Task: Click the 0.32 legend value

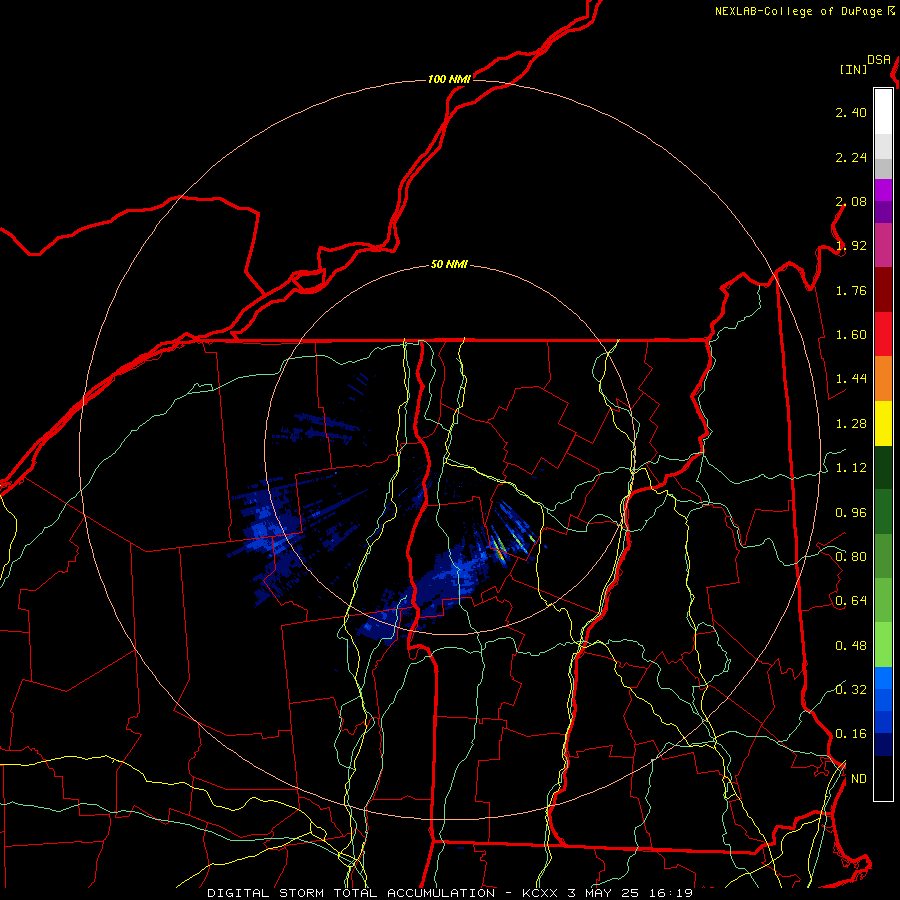Action: click(851, 690)
